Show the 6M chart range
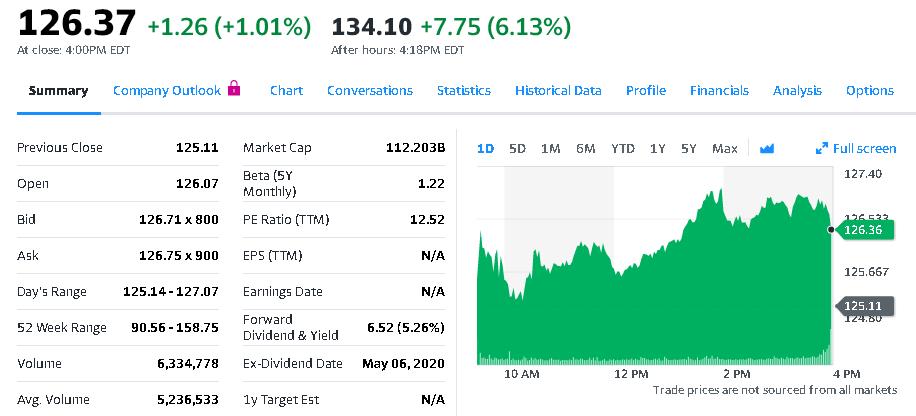Screen dimensions: 916x416 click(x=585, y=149)
